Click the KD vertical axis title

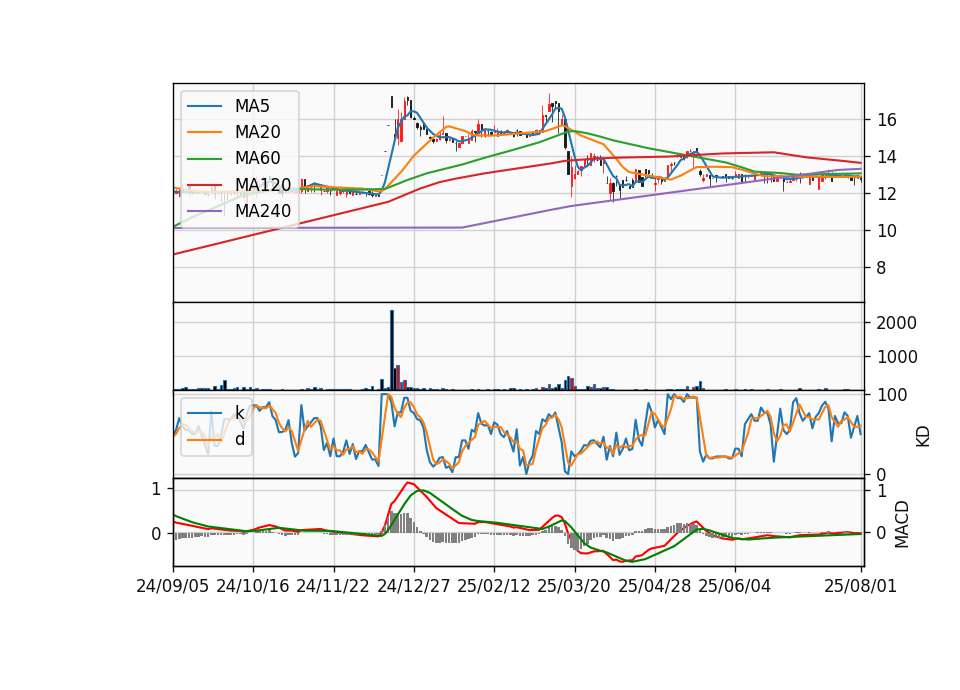pos(923,436)
